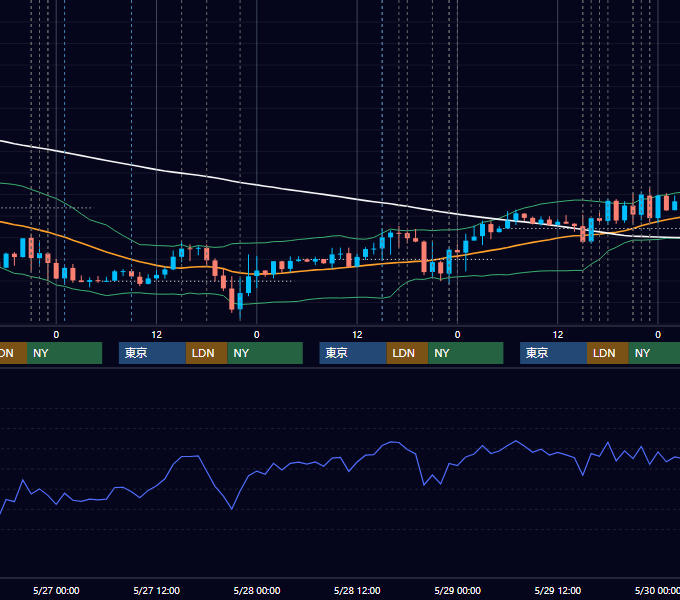
Task: Click the LDN session block for 5/27
Action: [x=206, y=353]
